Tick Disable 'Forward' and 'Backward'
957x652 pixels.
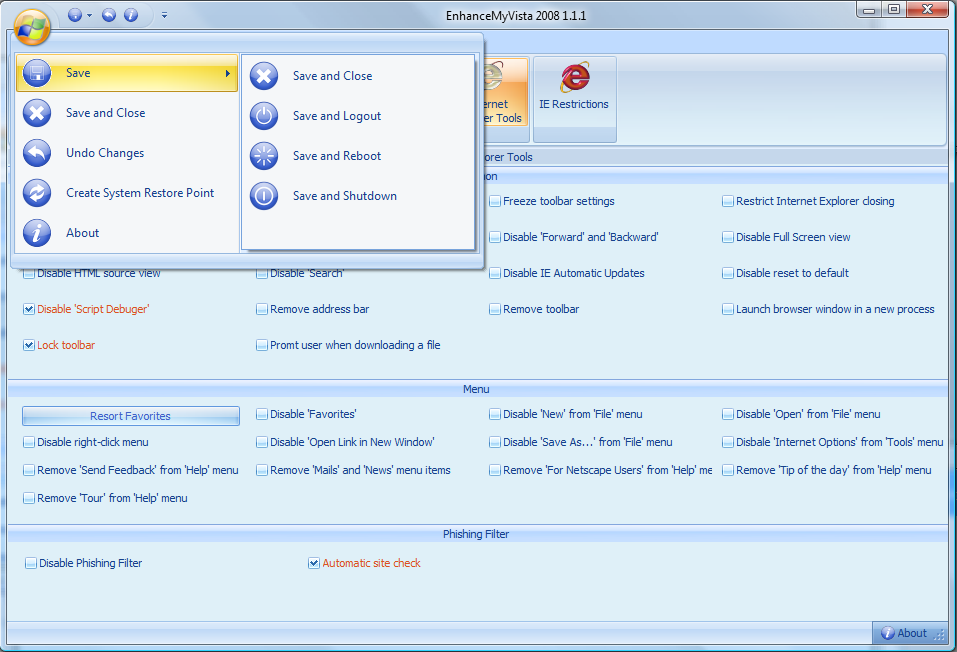pyautogui.click(x=495, y=237)
